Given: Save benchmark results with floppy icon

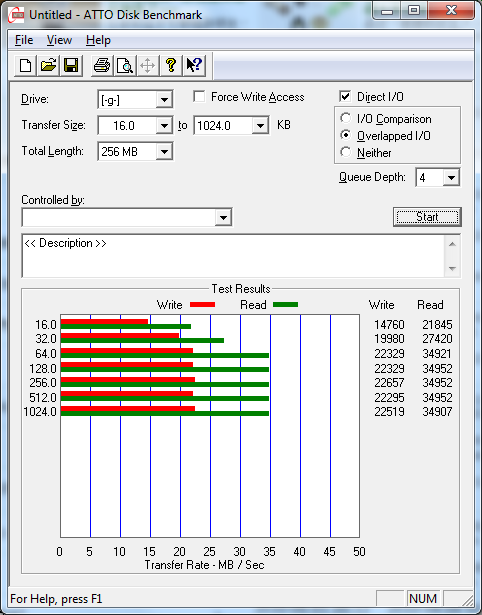Looking at the screenshot, I should pos(71,65).
